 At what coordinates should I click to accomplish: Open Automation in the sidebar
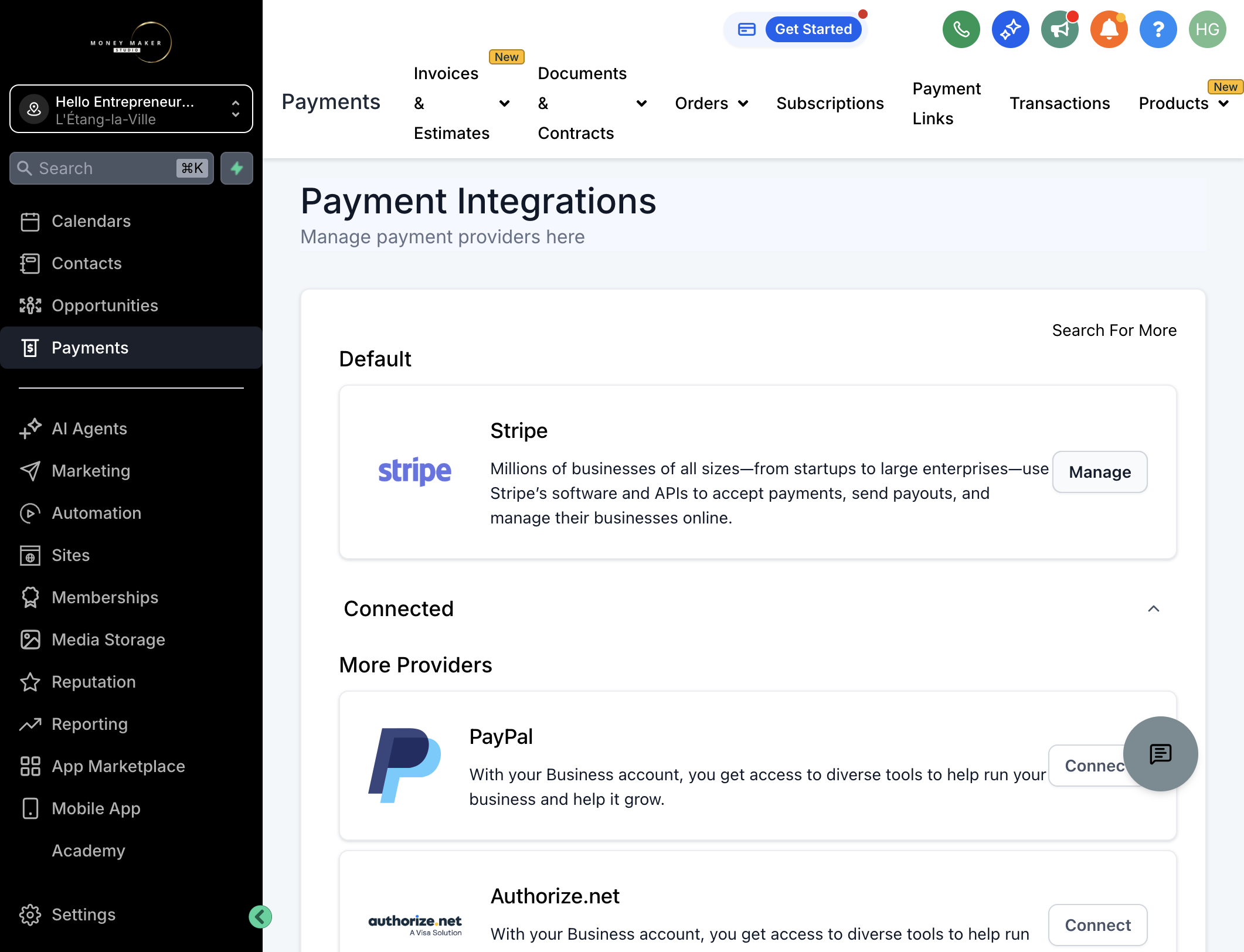pyautogui.click(x=131, y=513)
